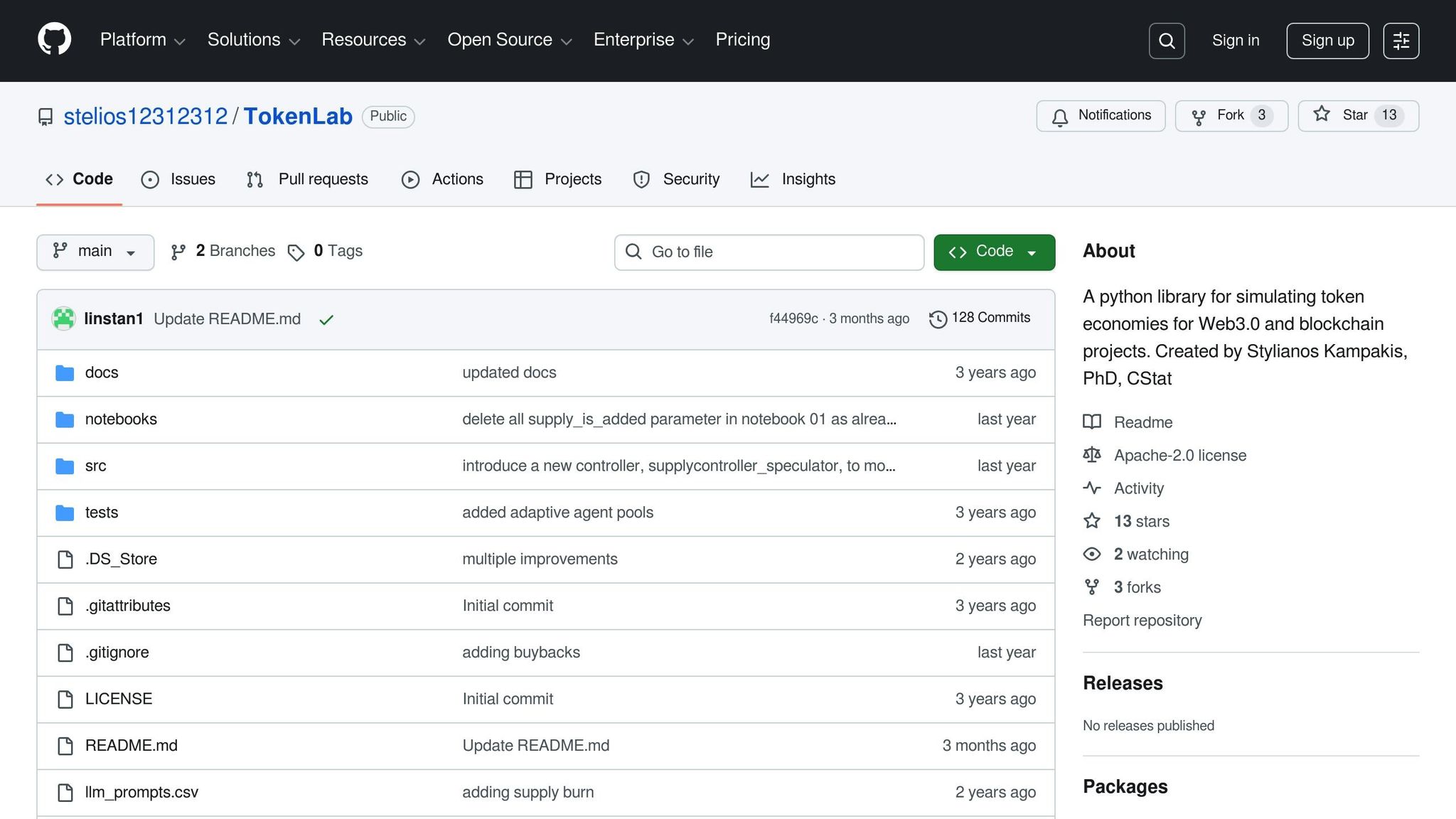
Task: Expand the Solutions menu
Action: click(x=254, y=40)
